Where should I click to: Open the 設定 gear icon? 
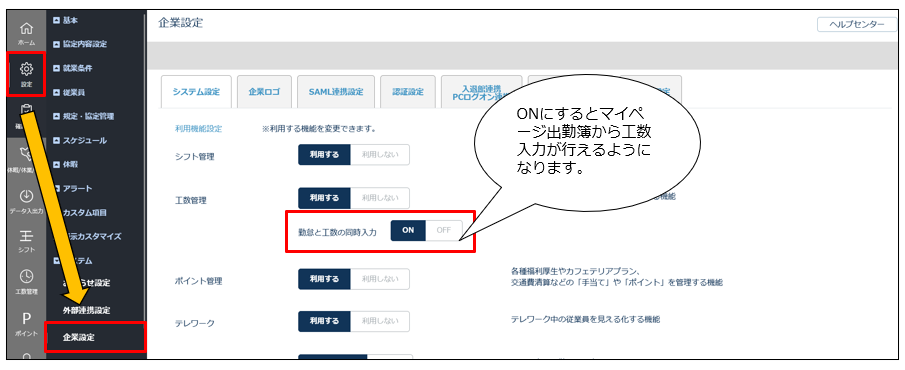pyautogui.click(x=26, y=74)
